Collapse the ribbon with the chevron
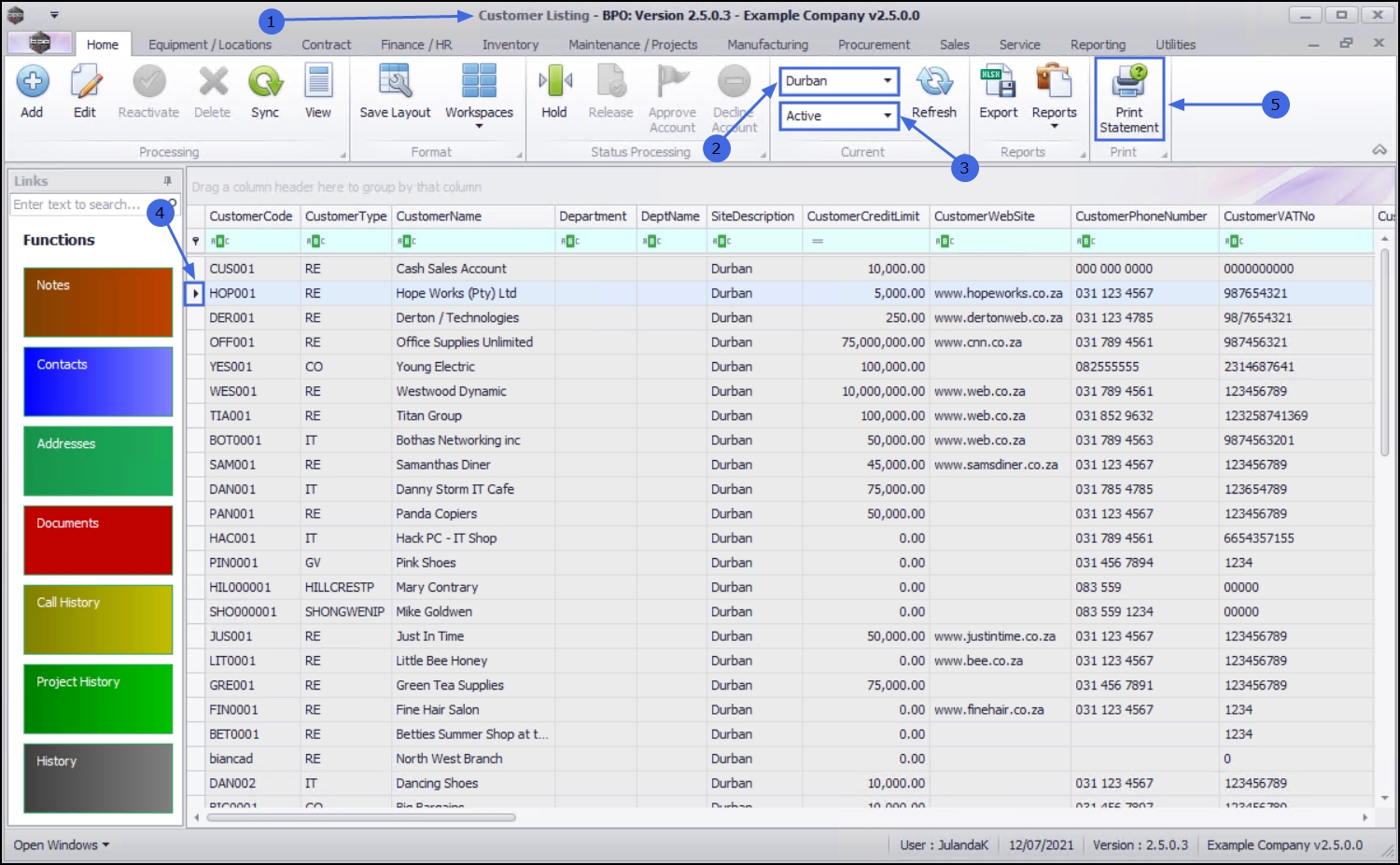This screenshot has width=1400, height=865. click(1379, 150)
